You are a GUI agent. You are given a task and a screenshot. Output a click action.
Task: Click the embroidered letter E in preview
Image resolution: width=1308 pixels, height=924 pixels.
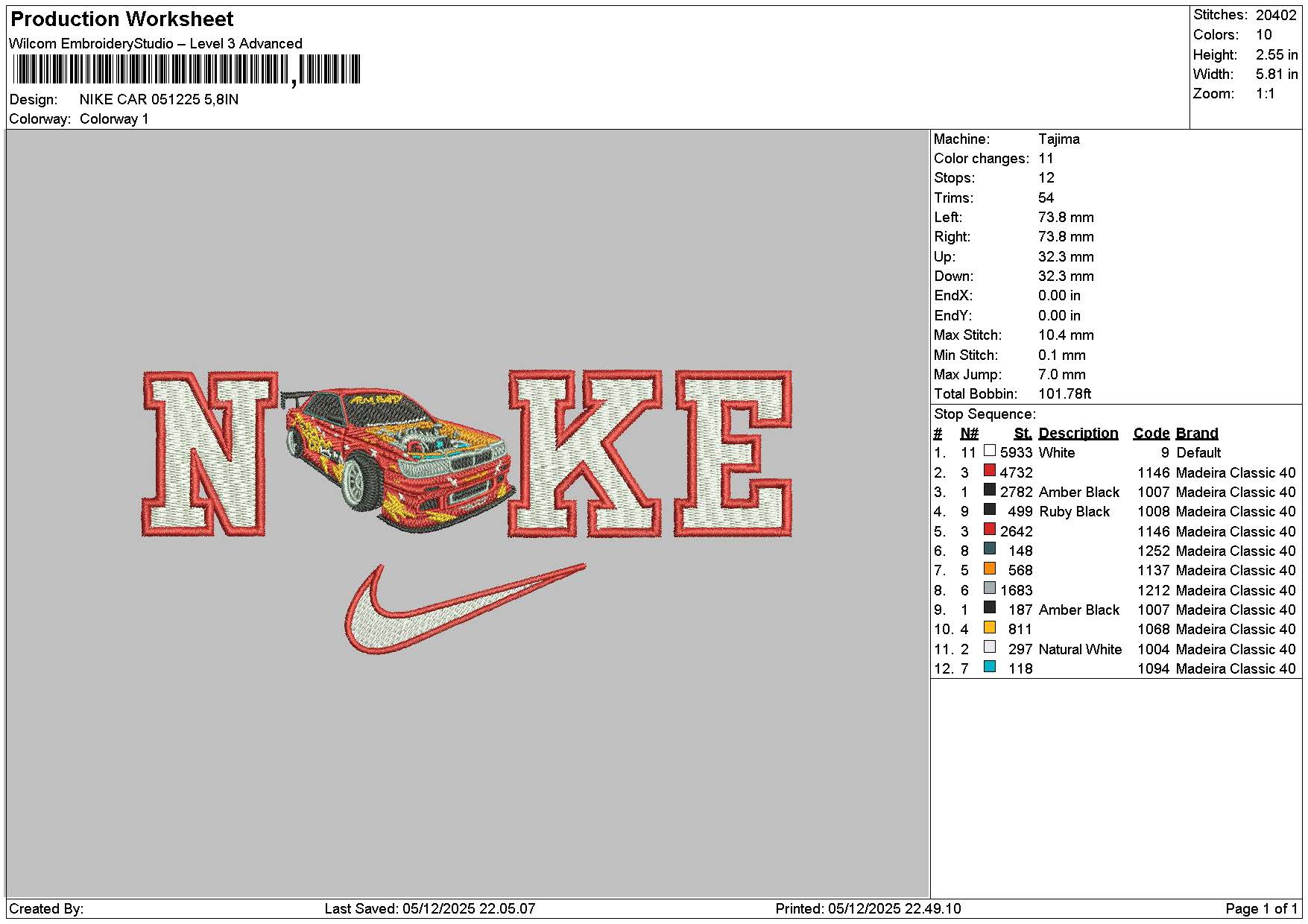tap(733, 454)
